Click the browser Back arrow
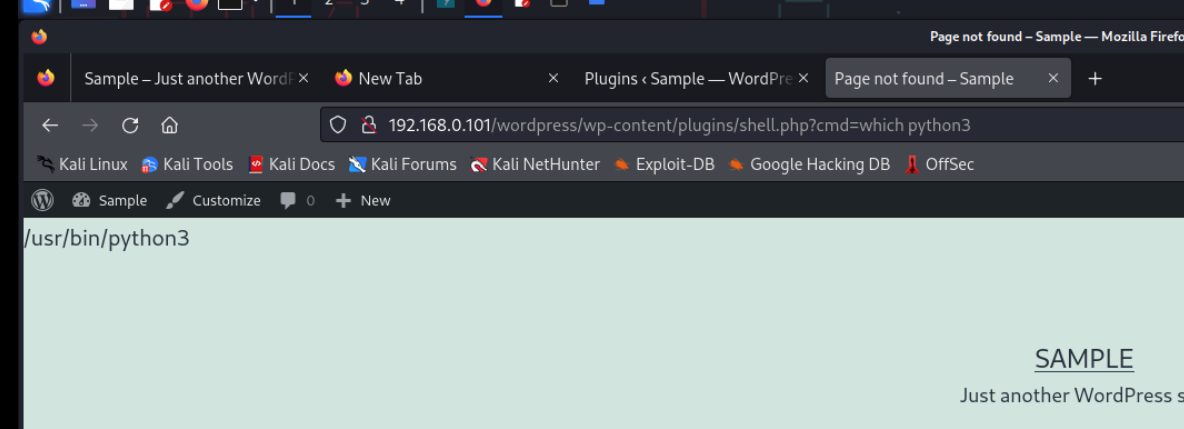Viewport: 1184px width, 429px height. click(50, 125)
